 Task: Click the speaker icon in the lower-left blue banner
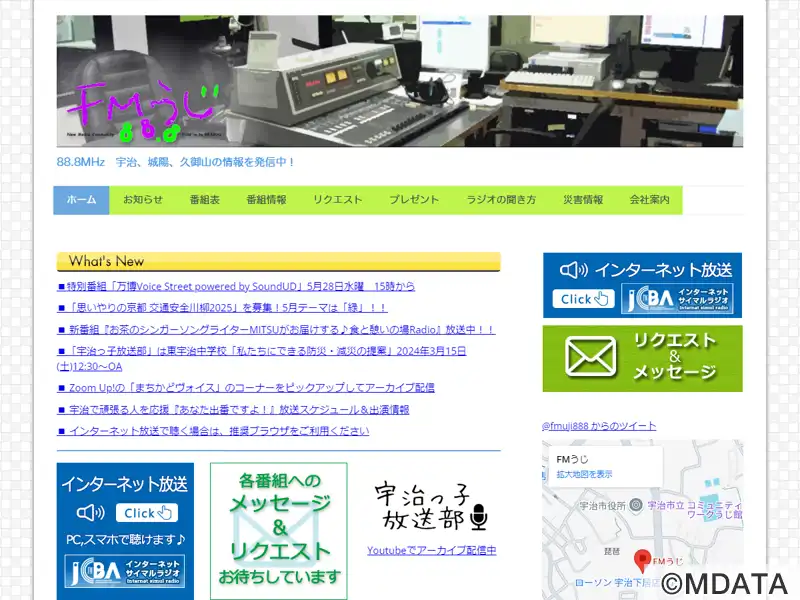91,512
